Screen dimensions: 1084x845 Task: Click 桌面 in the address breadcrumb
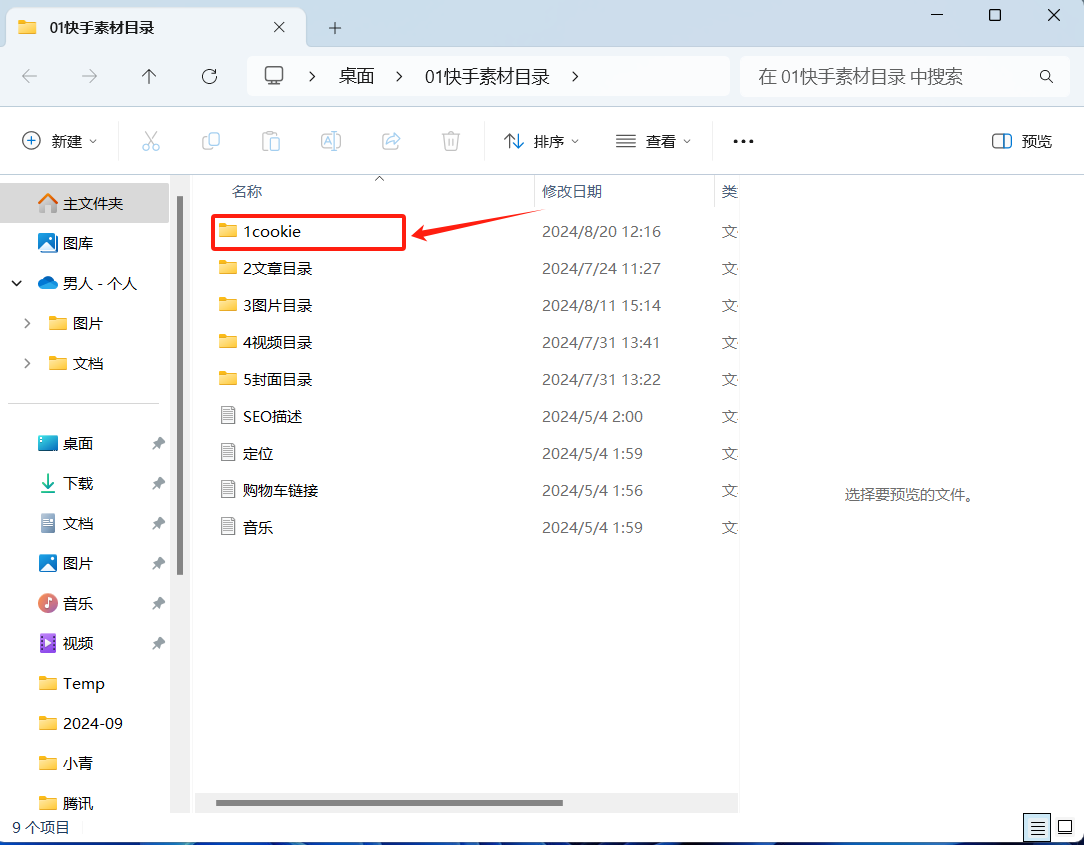tap(356, 76)
